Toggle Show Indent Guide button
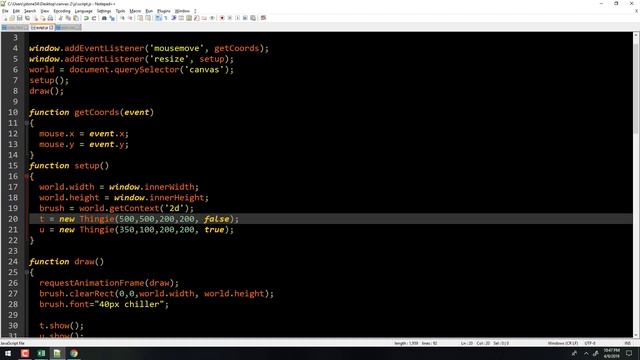Screen dimensions: 640x360 point(173,18)
